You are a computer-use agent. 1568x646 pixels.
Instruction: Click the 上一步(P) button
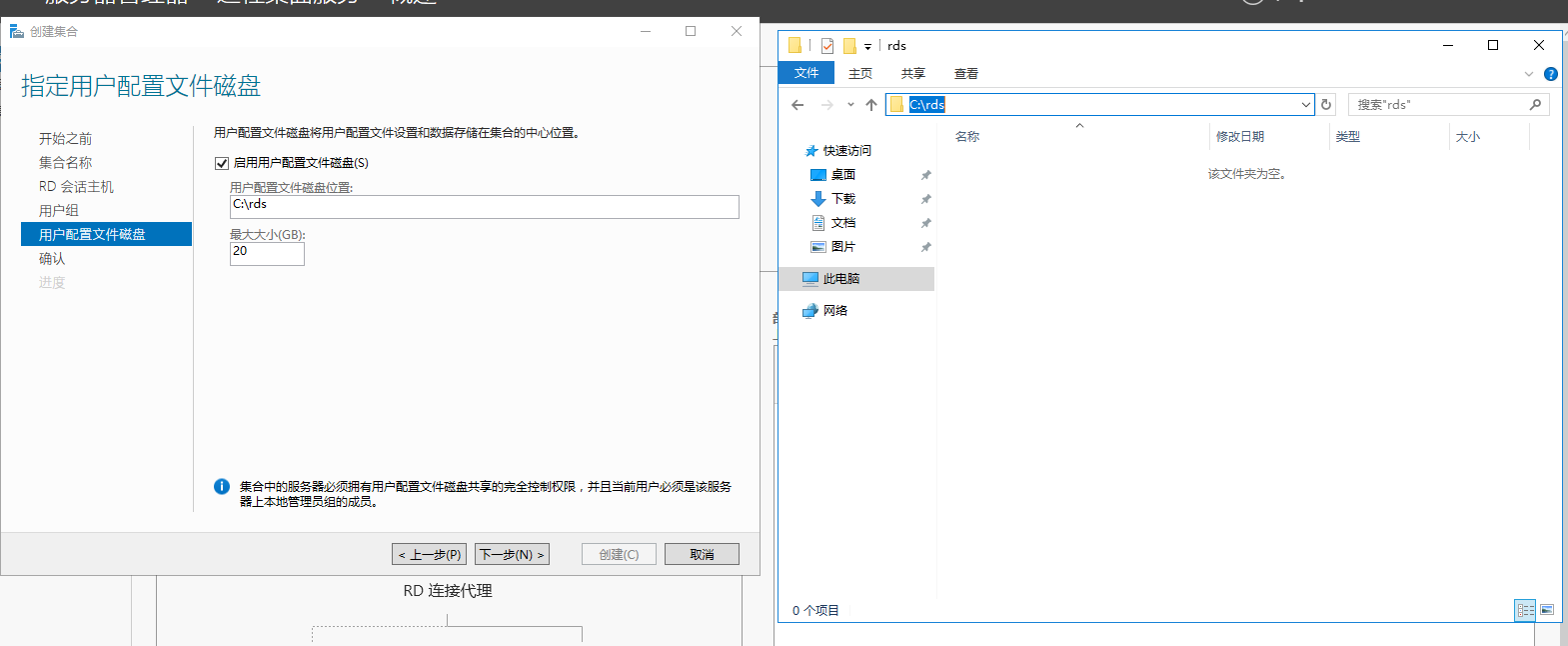click(429, 554)
